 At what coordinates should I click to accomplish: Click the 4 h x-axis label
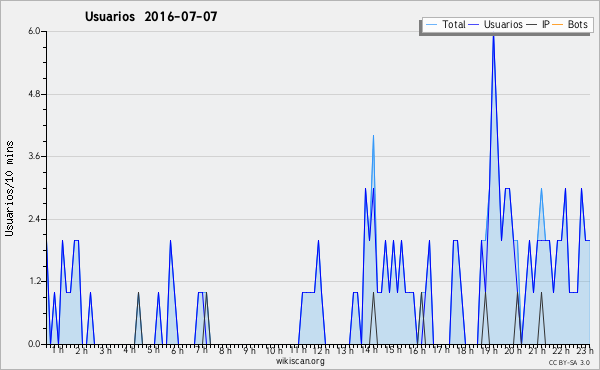129,350
